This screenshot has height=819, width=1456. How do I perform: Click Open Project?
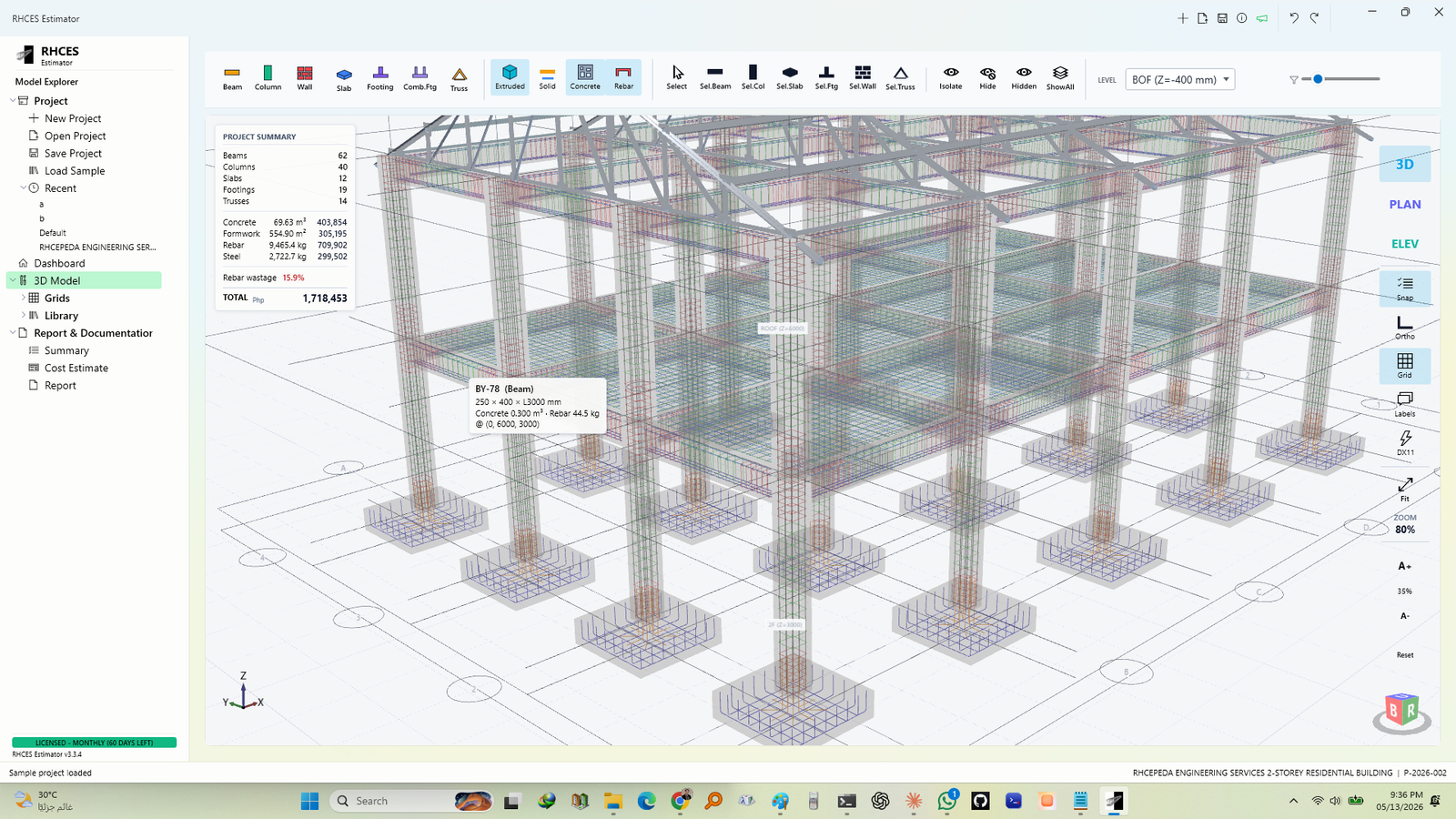click(x=75, y=136)
